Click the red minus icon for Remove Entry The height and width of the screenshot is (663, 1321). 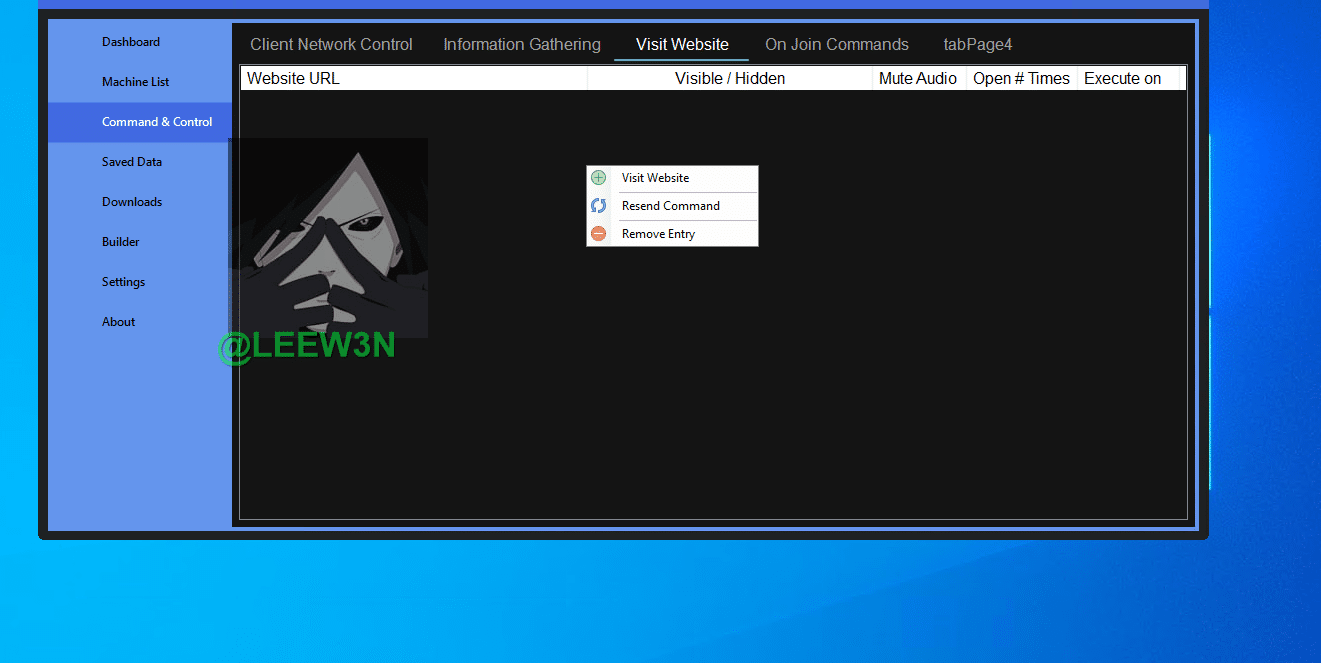[598, 234]
